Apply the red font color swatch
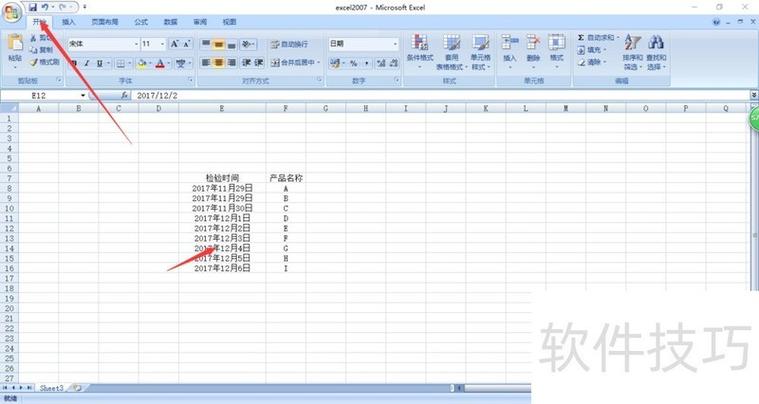Image resolution: width=759 pixels, height=404 pixels. point(160,63)
